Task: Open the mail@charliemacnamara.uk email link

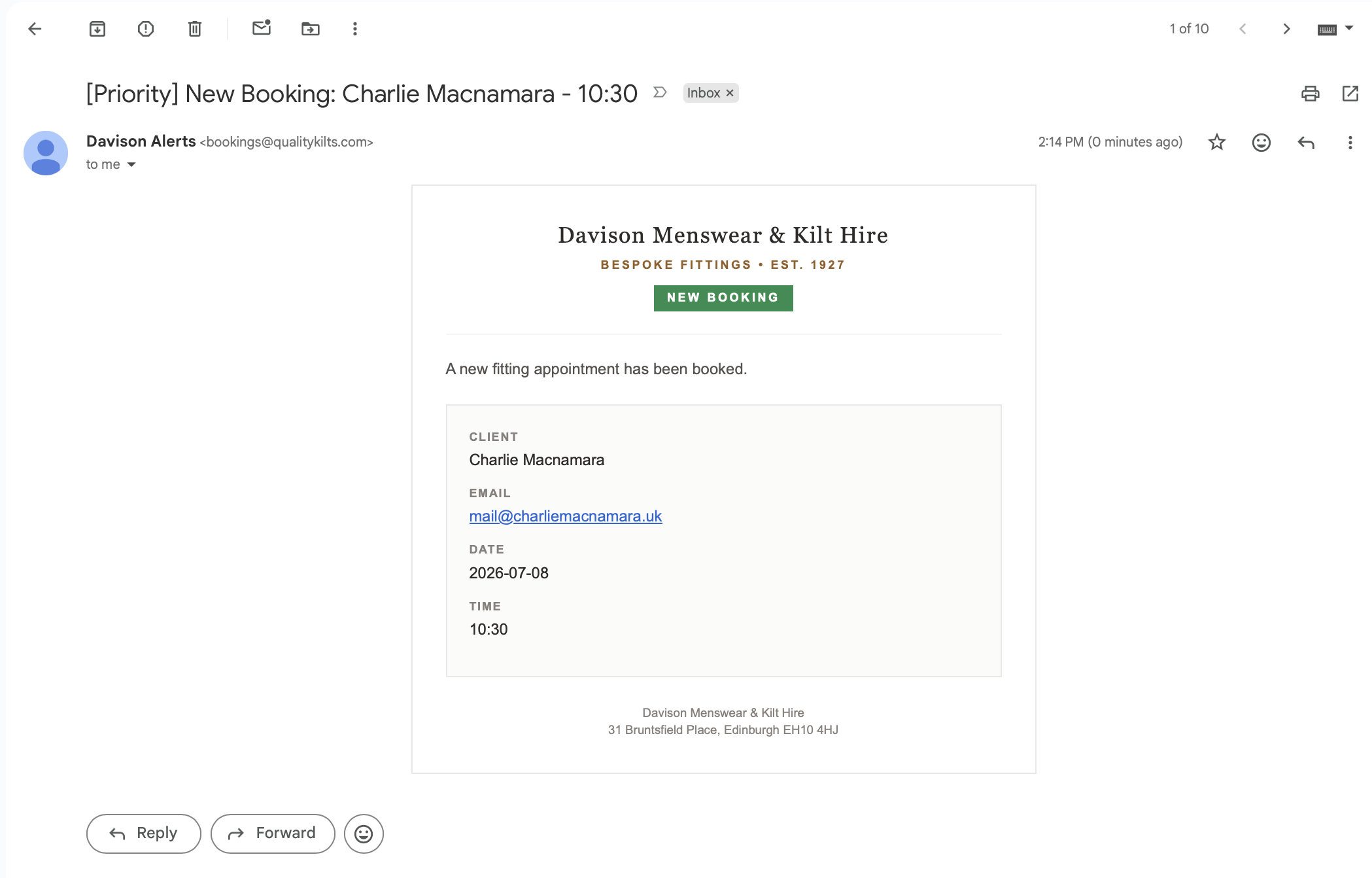Action: 566,516
